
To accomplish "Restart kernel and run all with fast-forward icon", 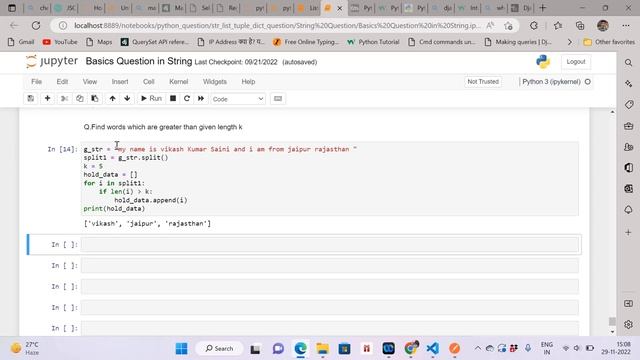I will point(201,98).
